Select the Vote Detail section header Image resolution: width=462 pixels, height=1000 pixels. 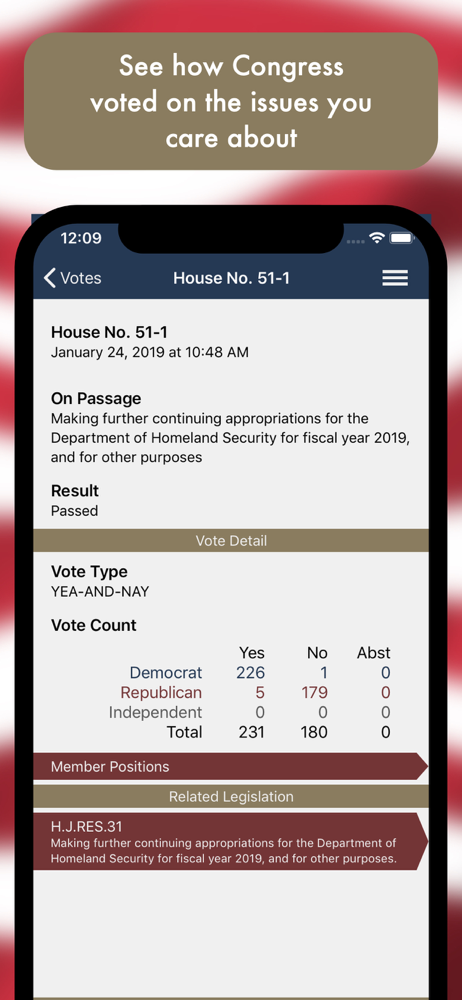[231, 541]
